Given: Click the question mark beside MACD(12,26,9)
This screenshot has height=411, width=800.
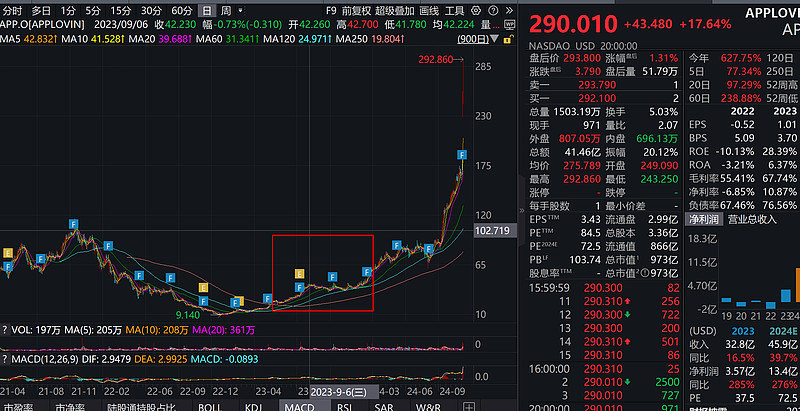Looking at the screenshot, I should (x=5, y=359).
